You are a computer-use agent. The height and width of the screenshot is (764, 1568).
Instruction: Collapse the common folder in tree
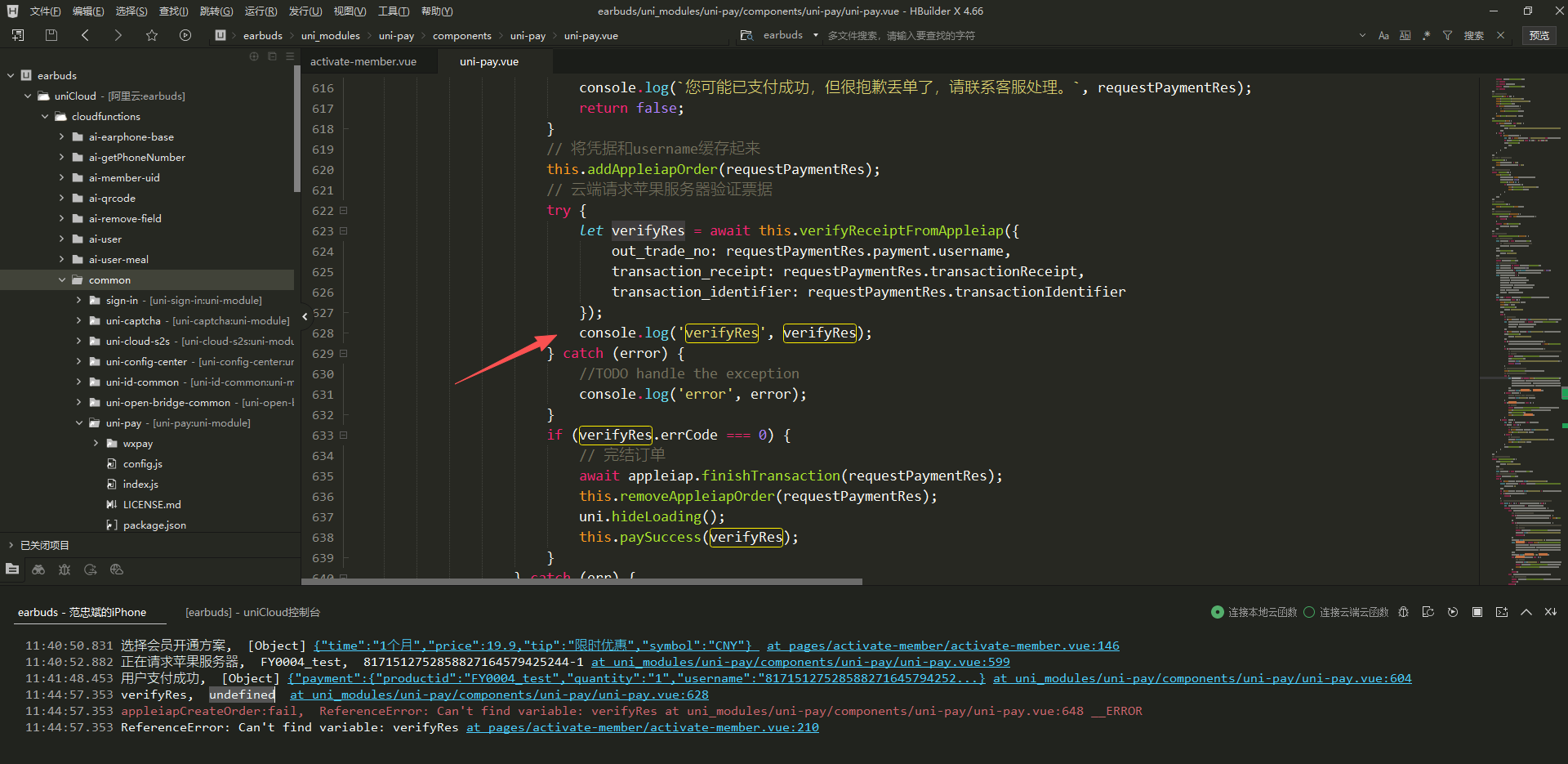point(61,280)
